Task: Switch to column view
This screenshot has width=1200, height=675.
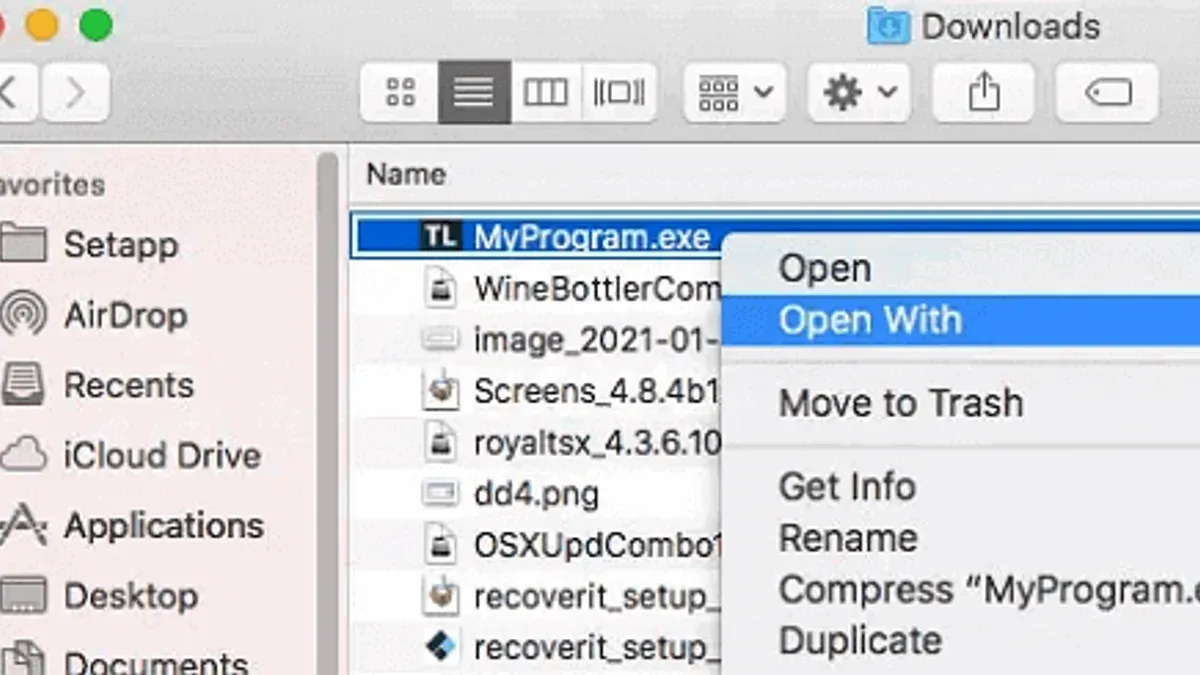Action: coord(546,93)
